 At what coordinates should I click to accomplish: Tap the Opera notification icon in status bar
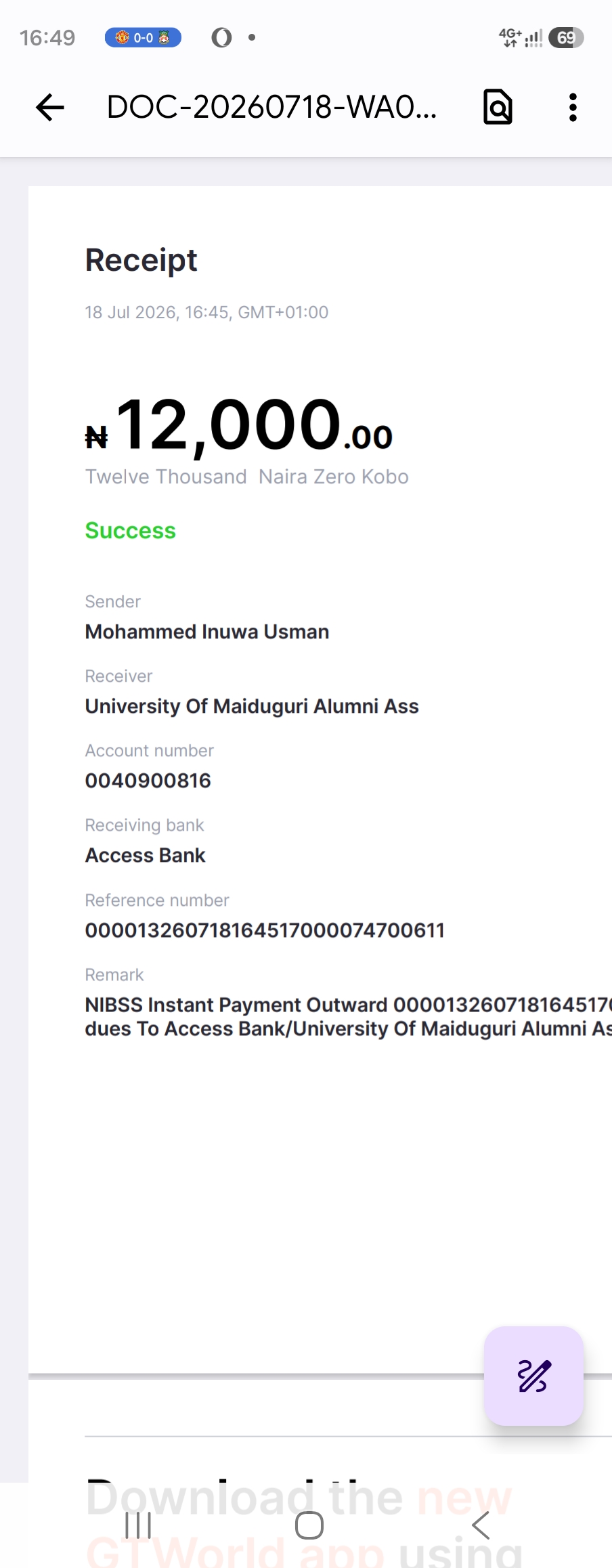[x=221, y=37]
